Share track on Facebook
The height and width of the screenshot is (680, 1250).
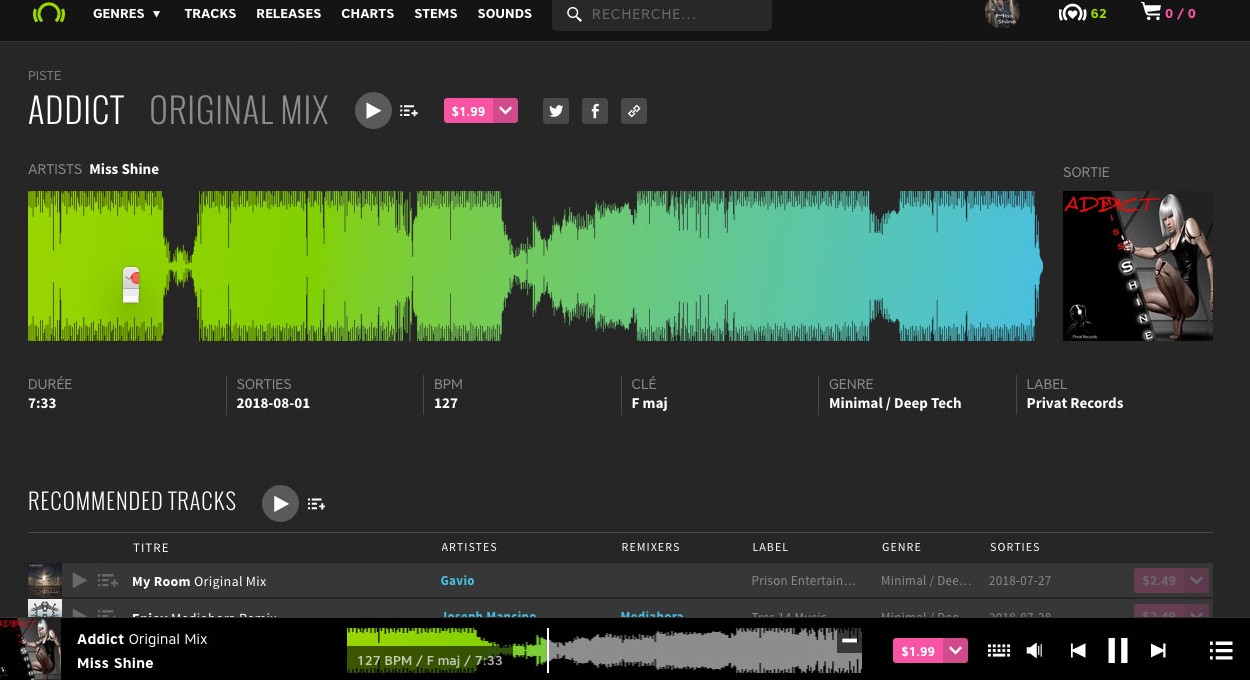[595, 111]
